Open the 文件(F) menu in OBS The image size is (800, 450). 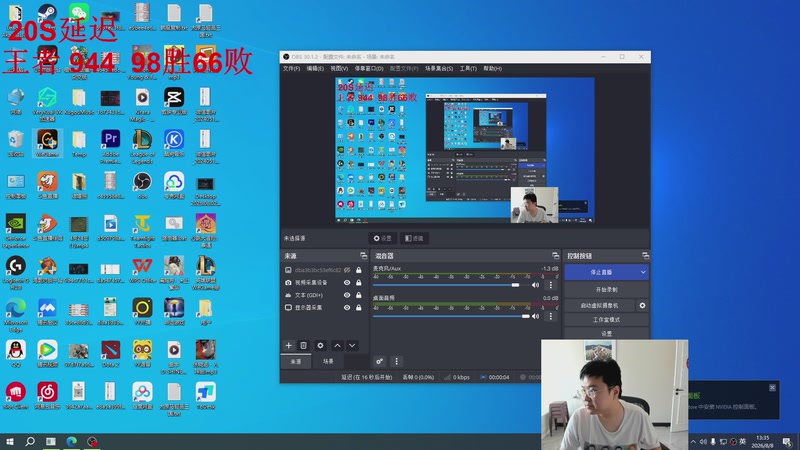(291, 68)
